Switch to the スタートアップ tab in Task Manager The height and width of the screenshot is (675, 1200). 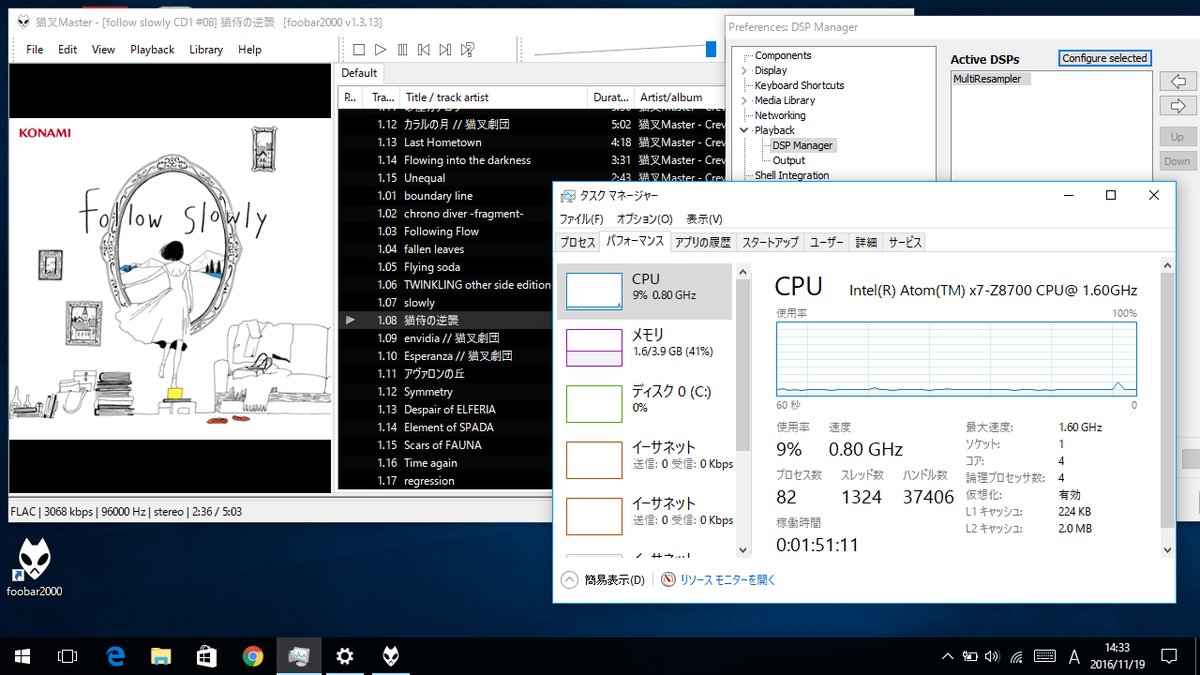(770, 242)
